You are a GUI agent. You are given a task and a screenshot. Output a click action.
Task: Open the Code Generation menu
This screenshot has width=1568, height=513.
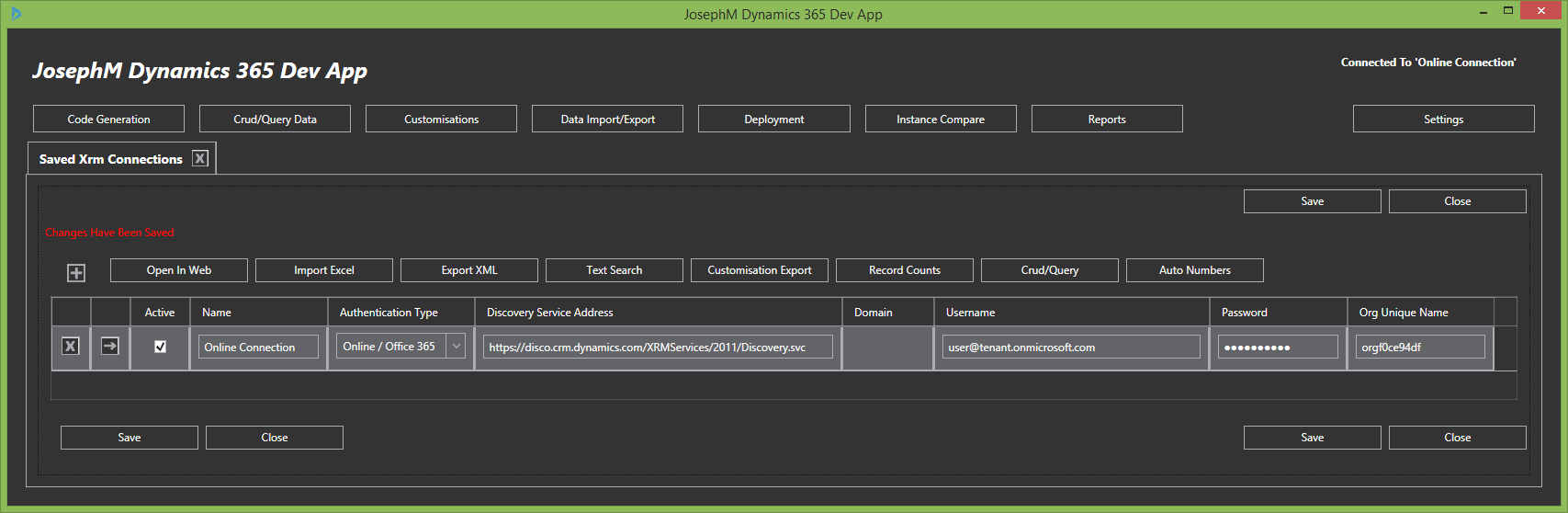click(x=108, y=120)
